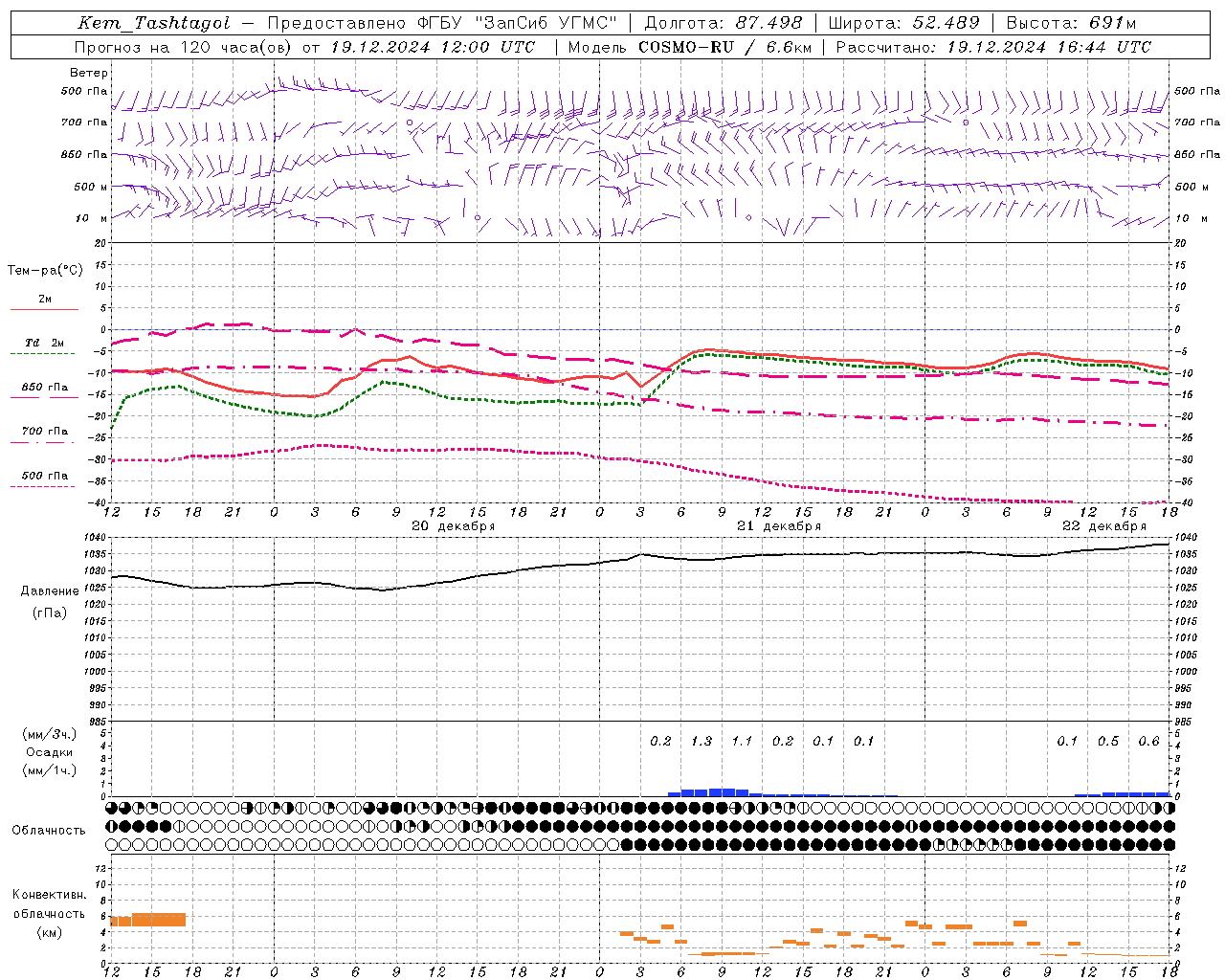Select the '(мм/1ч.)' precipitation unit label
The height and width of the screenshot is (980, 1225).
(50, 770)
